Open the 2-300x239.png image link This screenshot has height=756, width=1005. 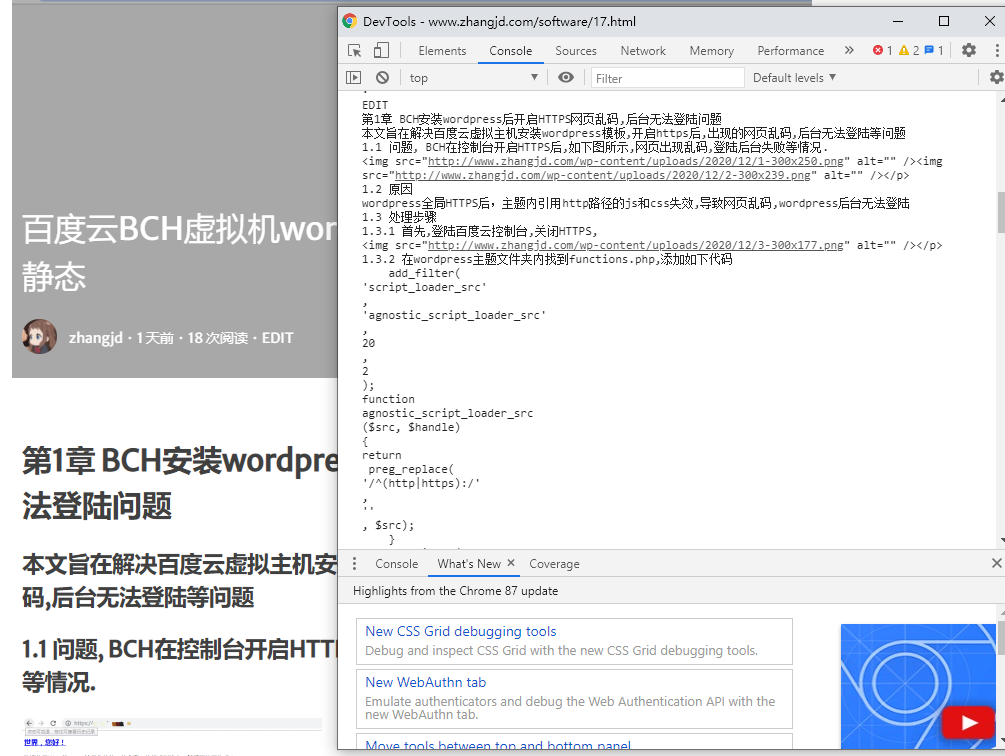[602, 176]
